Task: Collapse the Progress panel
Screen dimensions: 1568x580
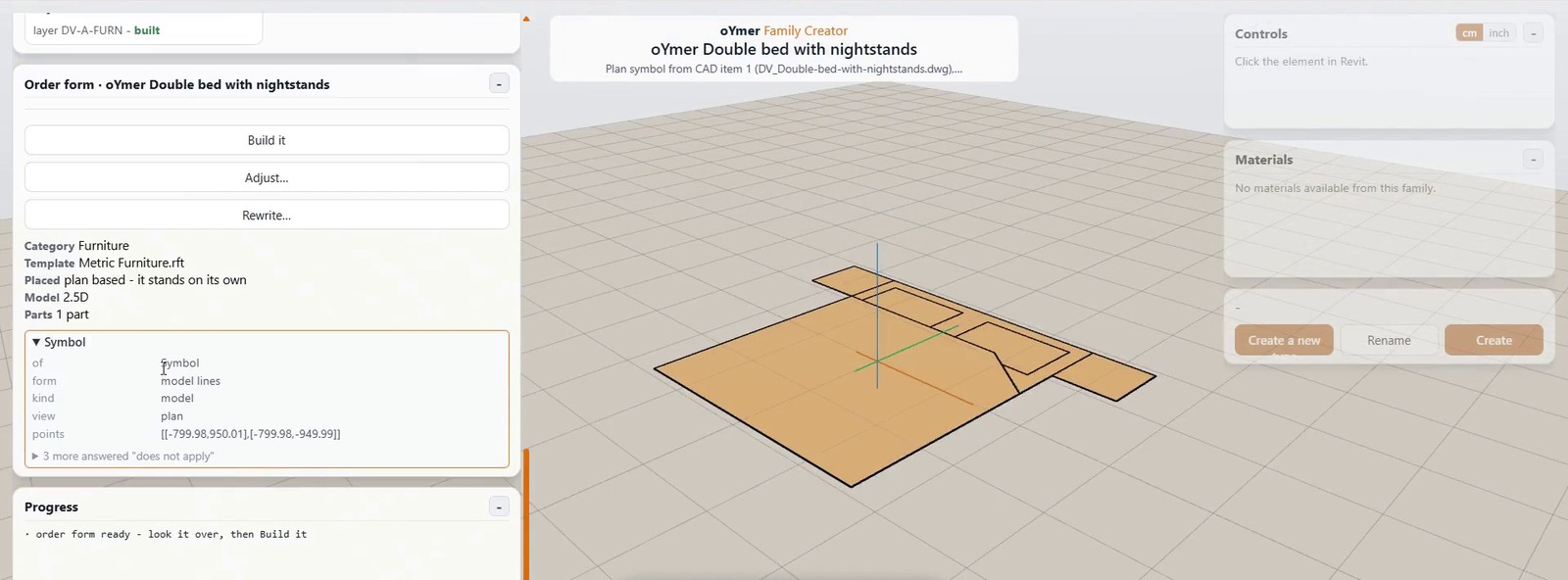Action: click(499, 507)
